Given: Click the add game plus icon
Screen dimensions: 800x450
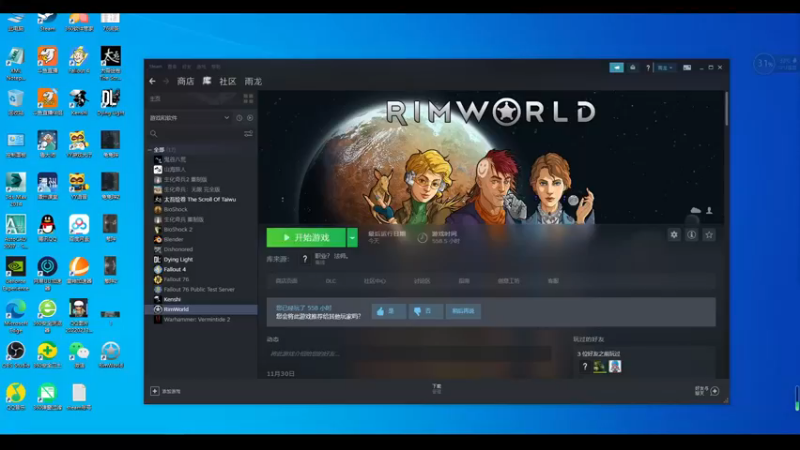Looking at the screenshot, I should point(155,391).
